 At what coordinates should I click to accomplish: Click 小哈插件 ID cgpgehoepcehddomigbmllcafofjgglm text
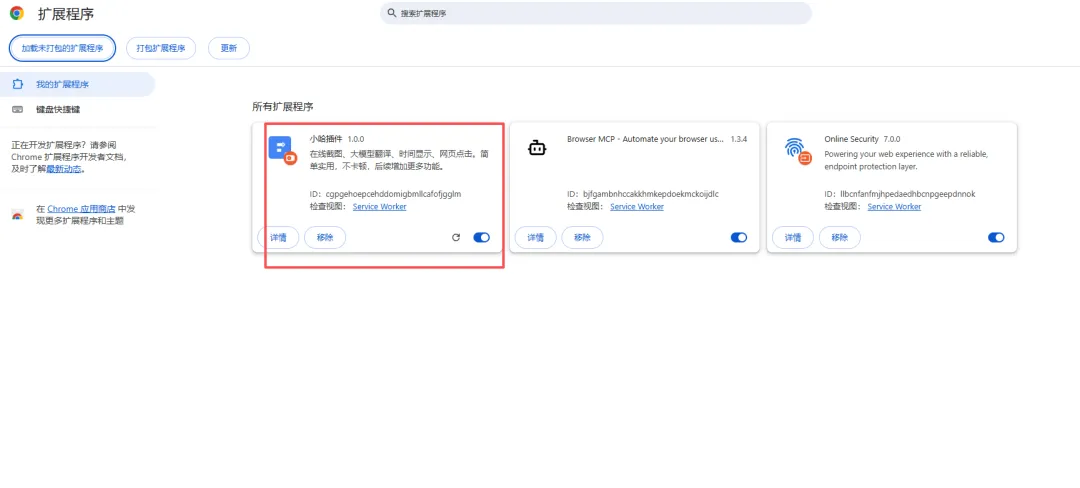[385, 194]
